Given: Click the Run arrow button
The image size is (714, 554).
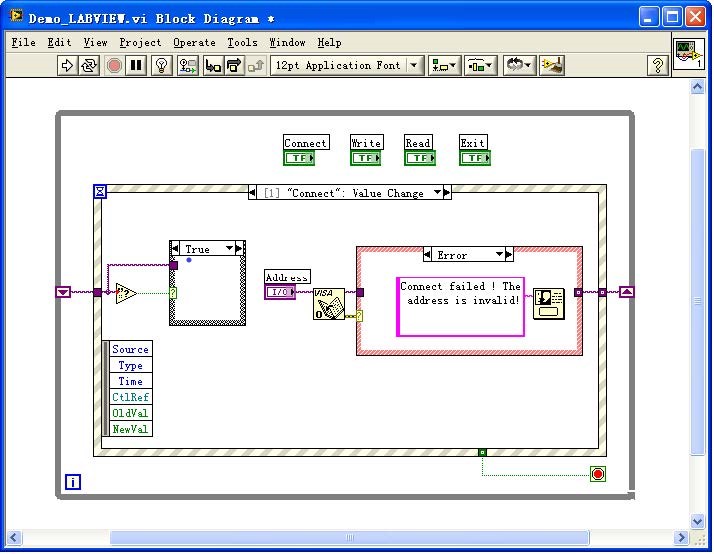Looking at the screenshot, I should click(x=67, y=66).
